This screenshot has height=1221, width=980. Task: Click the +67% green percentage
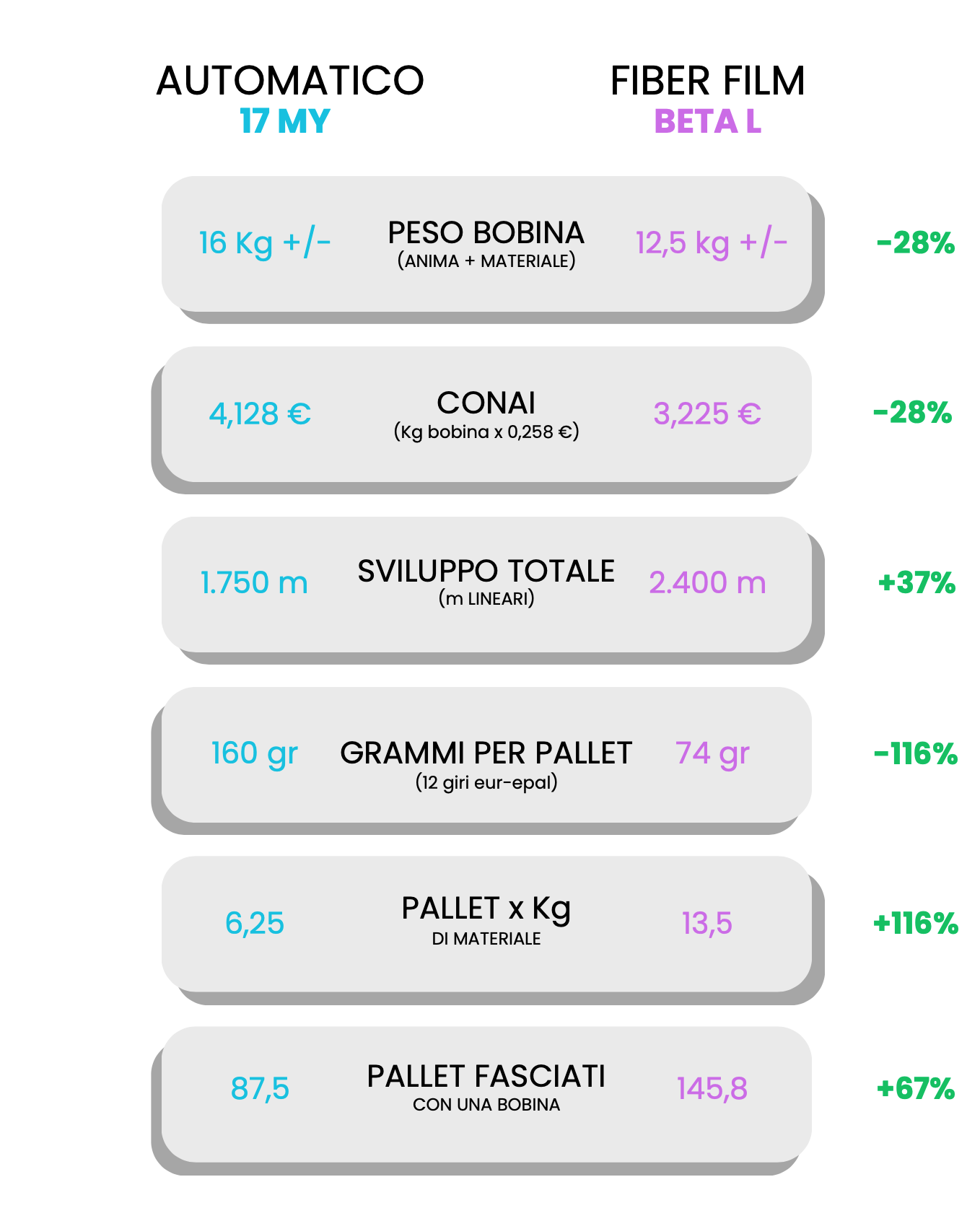coord(916,1088)
